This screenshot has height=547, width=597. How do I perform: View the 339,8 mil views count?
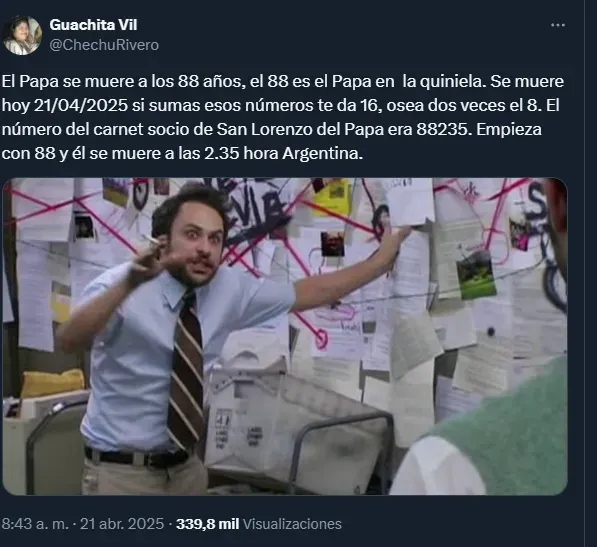point(208,524)
